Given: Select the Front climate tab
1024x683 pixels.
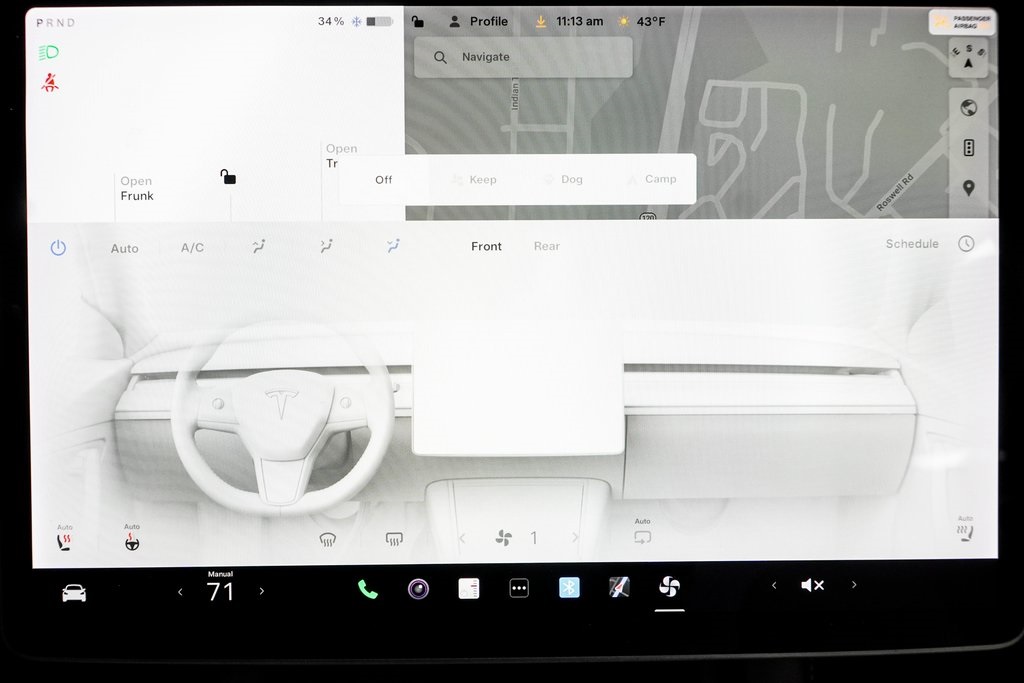Looking at the screenshot, I should (487, 246).
